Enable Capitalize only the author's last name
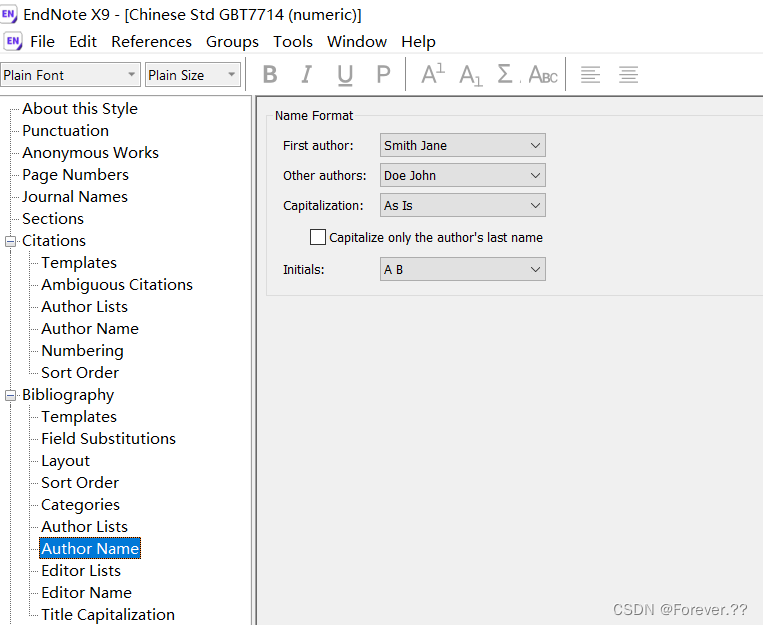Image resolution: width=763 pixels, height=625 pixels. tap(318, 237)
